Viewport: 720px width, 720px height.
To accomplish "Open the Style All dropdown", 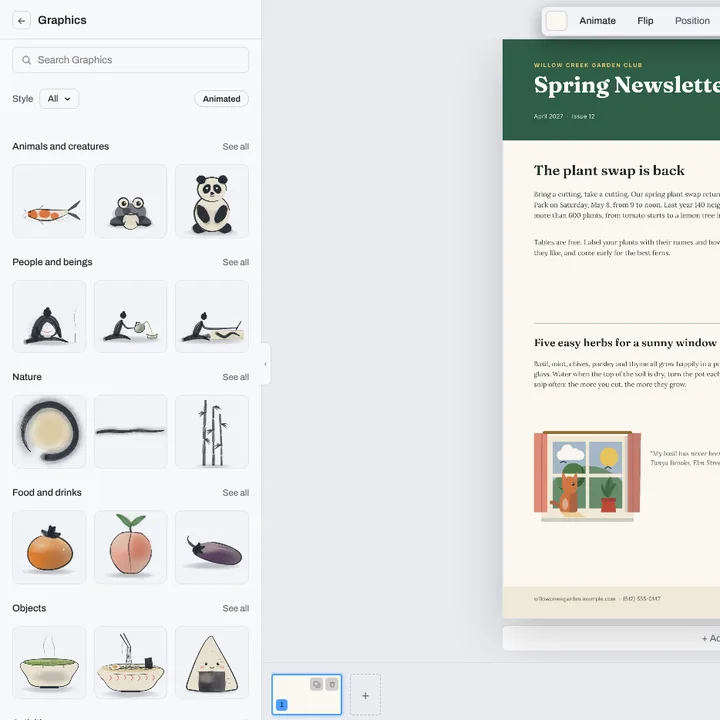I will pyautogui.click(x=59, y=99).
